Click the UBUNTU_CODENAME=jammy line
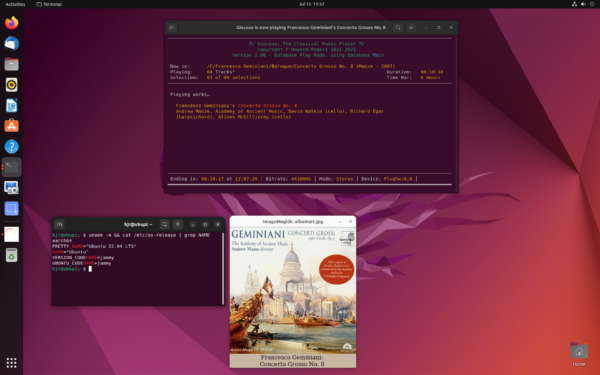Screen dimensions: 600x375 tap(82, 263)
